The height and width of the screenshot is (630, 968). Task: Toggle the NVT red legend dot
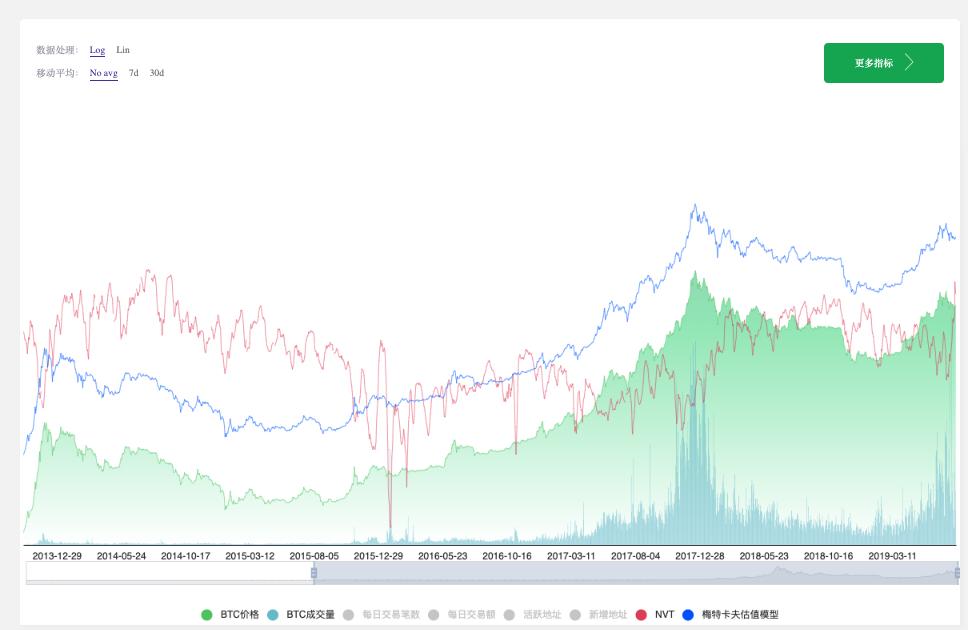pyautogui.click(x=641, y=615)
